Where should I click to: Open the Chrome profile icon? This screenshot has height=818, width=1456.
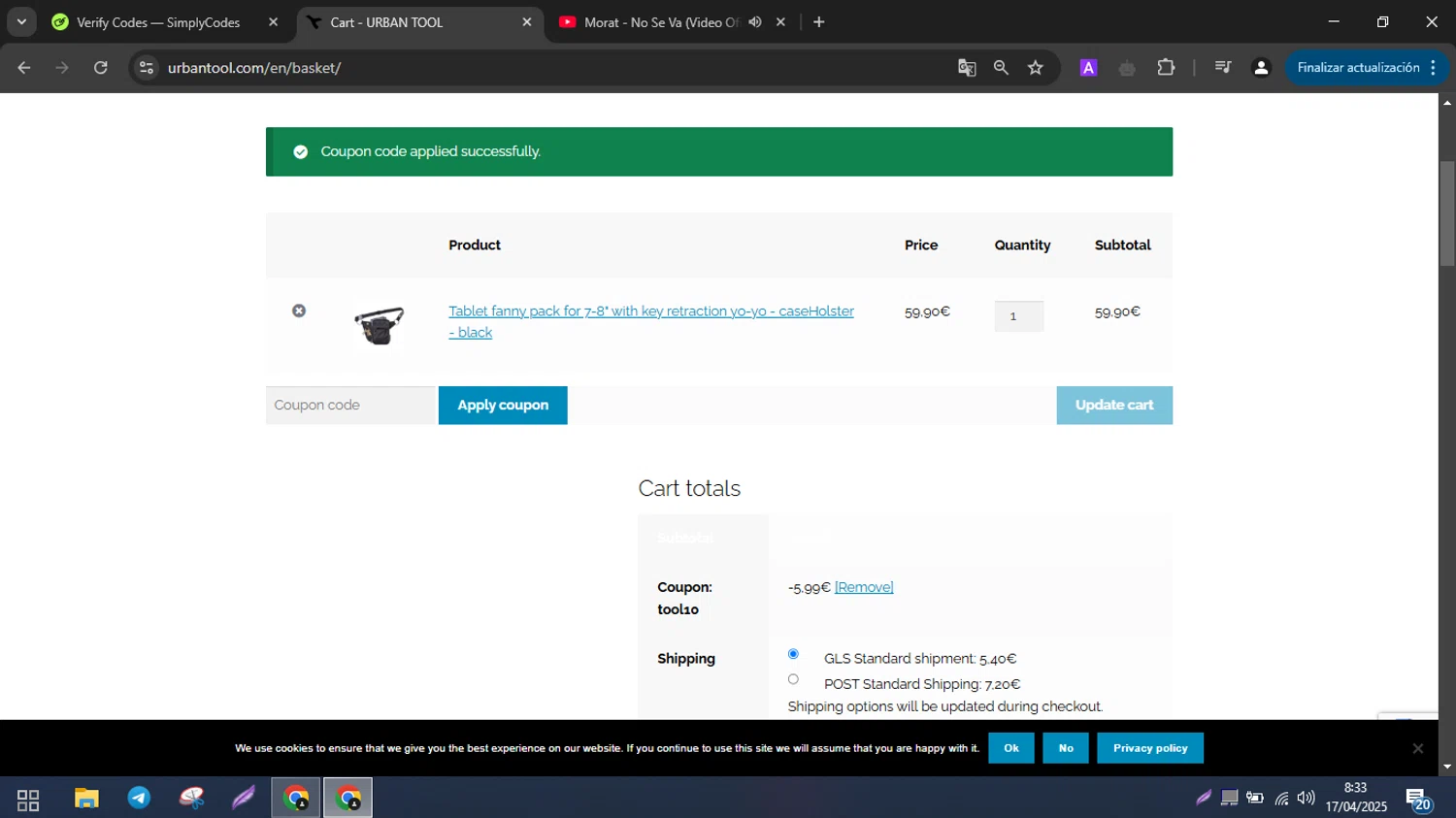[x=1261, y=68]
